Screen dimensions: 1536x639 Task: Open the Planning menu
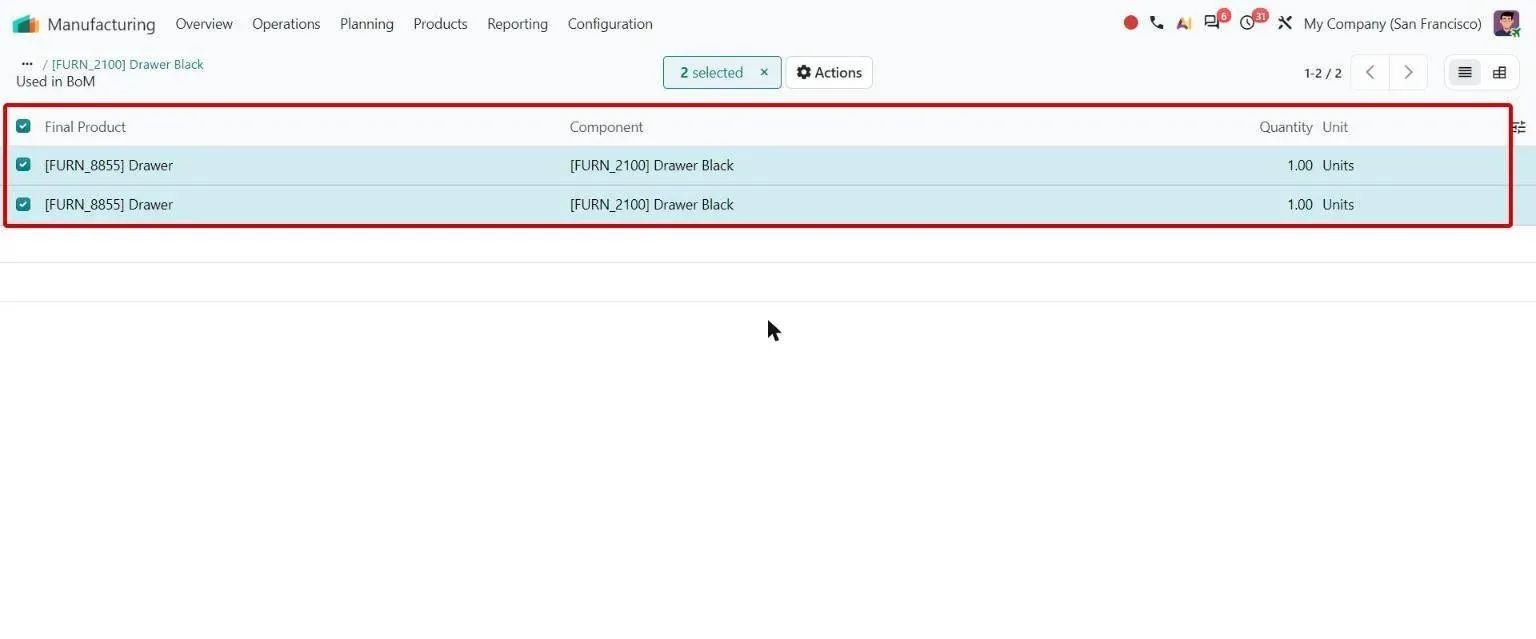367,24
